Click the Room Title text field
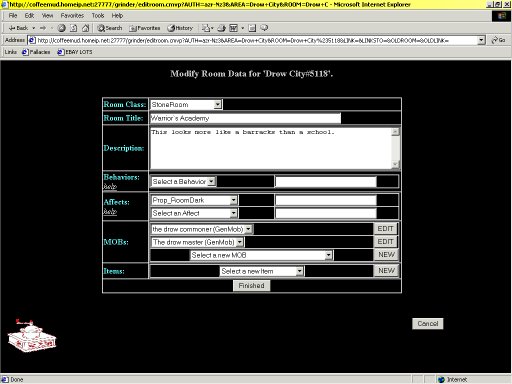Image resolution: width=512 pixels, height=384 pixels. [245, 118]
